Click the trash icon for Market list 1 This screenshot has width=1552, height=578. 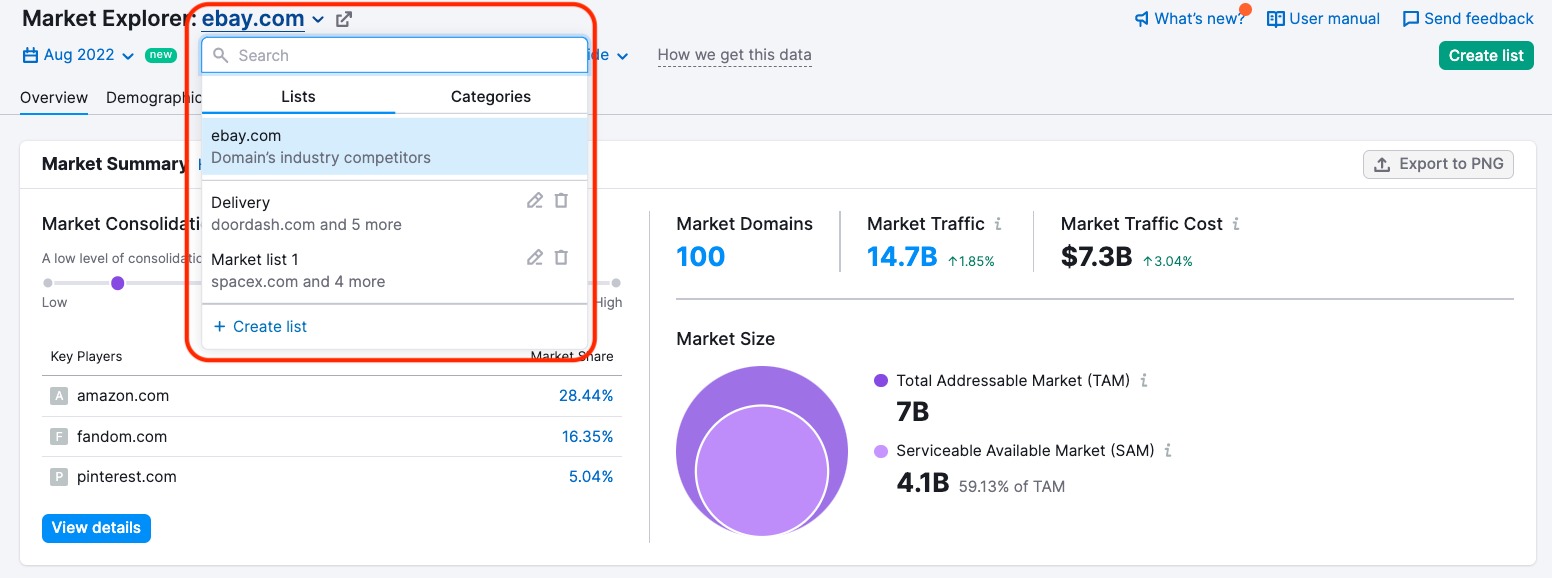(x=561, y=258)
